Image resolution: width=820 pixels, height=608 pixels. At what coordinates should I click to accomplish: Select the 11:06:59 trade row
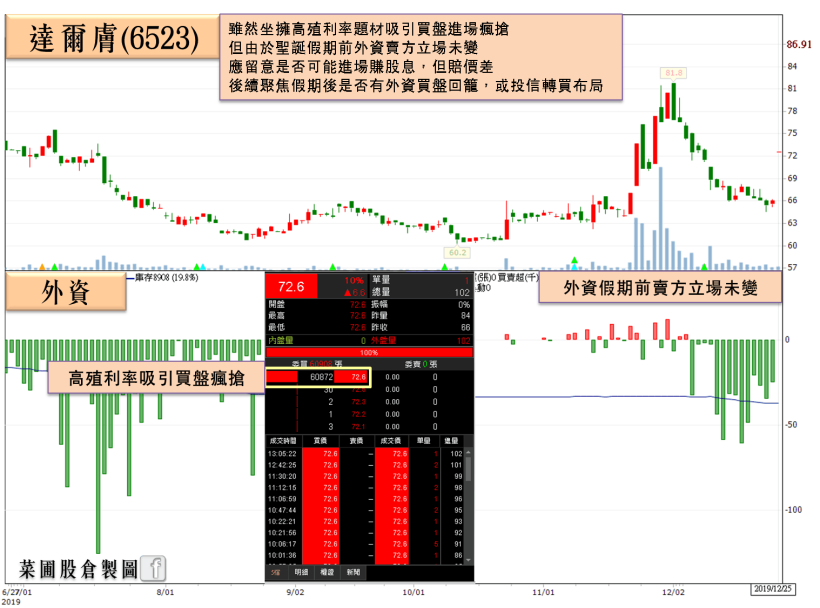(x=365, y=499)
